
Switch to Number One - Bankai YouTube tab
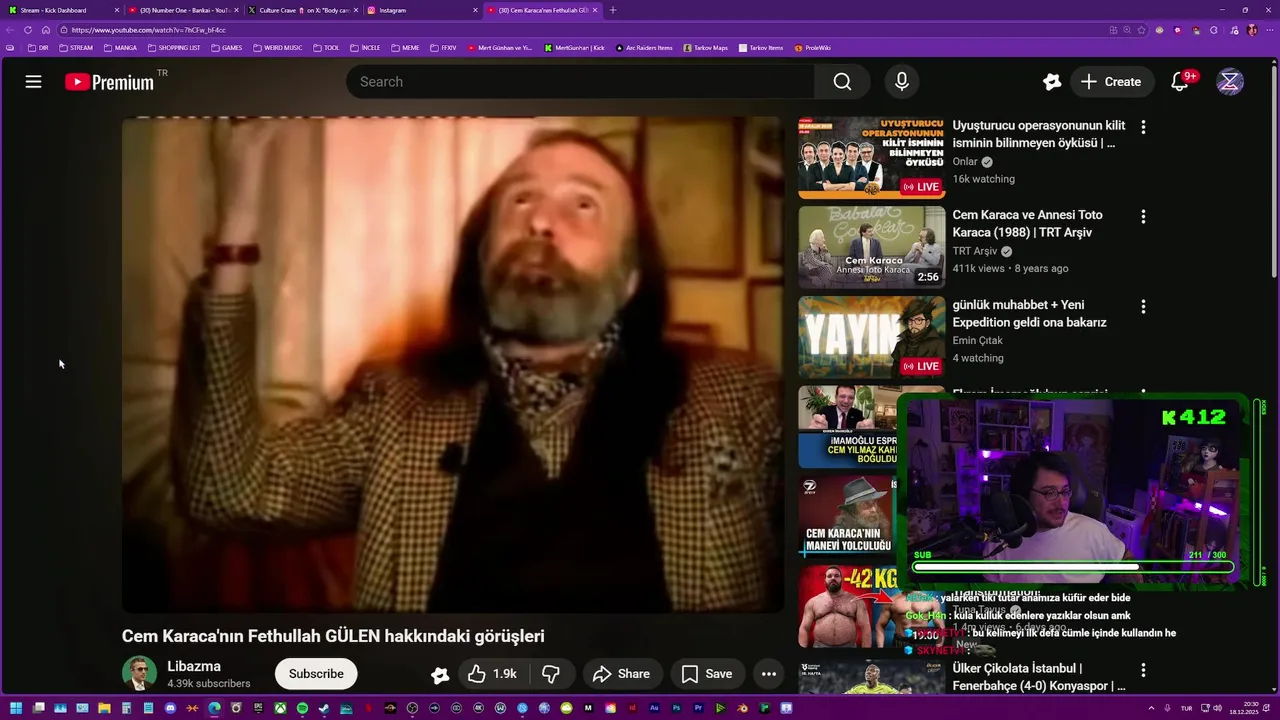pyautogui.click(x=184, y=10)
